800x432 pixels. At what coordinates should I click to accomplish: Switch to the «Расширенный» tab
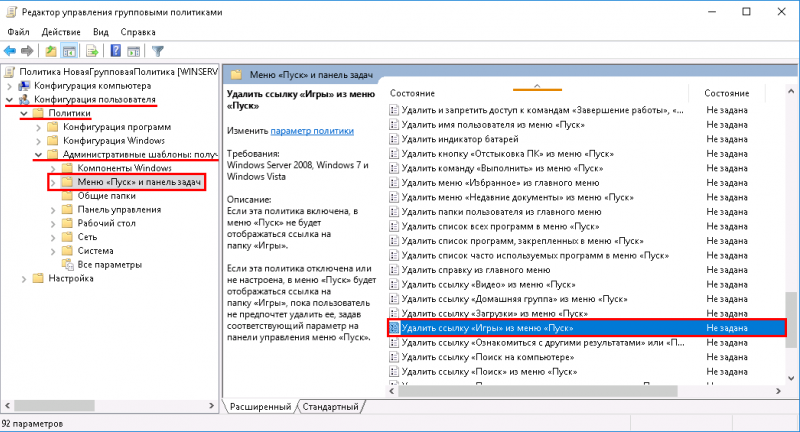click(260, 406)
